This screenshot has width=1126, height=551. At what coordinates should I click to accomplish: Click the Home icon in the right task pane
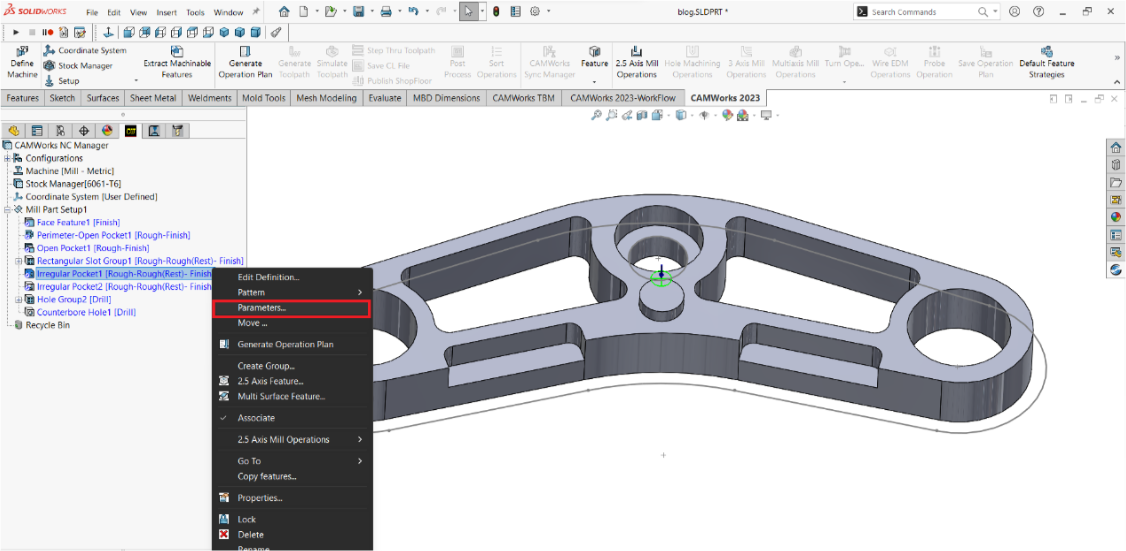1115,148
